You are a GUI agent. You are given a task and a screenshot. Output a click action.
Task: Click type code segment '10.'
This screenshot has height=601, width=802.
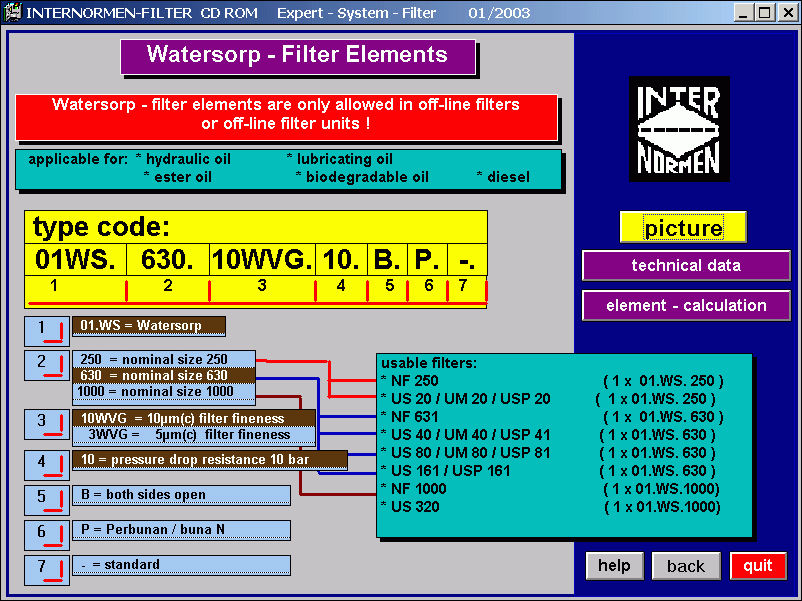[341, 260]
